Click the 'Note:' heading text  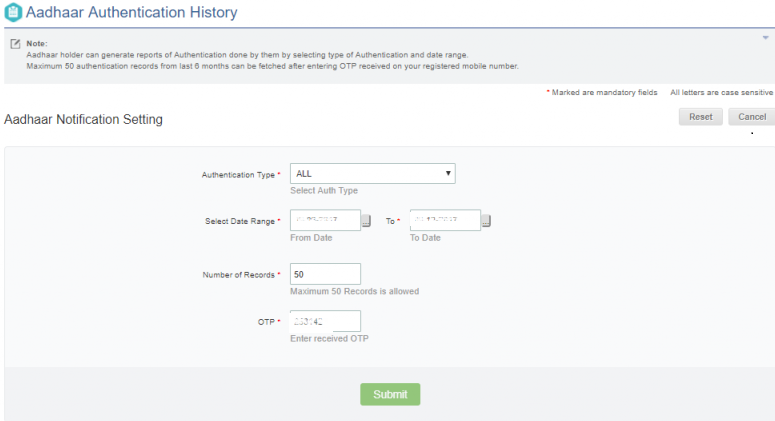point(37,43)
